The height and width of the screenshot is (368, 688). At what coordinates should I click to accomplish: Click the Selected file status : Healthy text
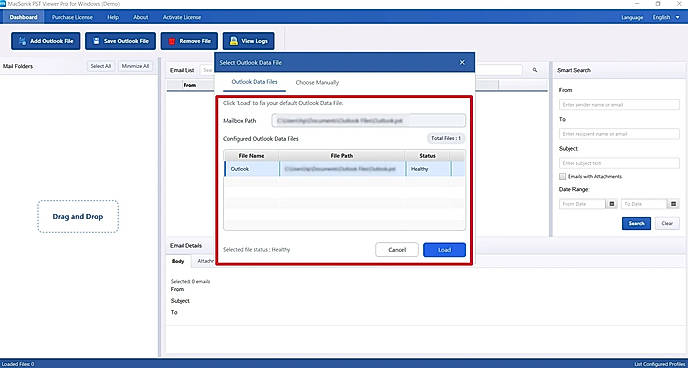(x=257, y=250)
